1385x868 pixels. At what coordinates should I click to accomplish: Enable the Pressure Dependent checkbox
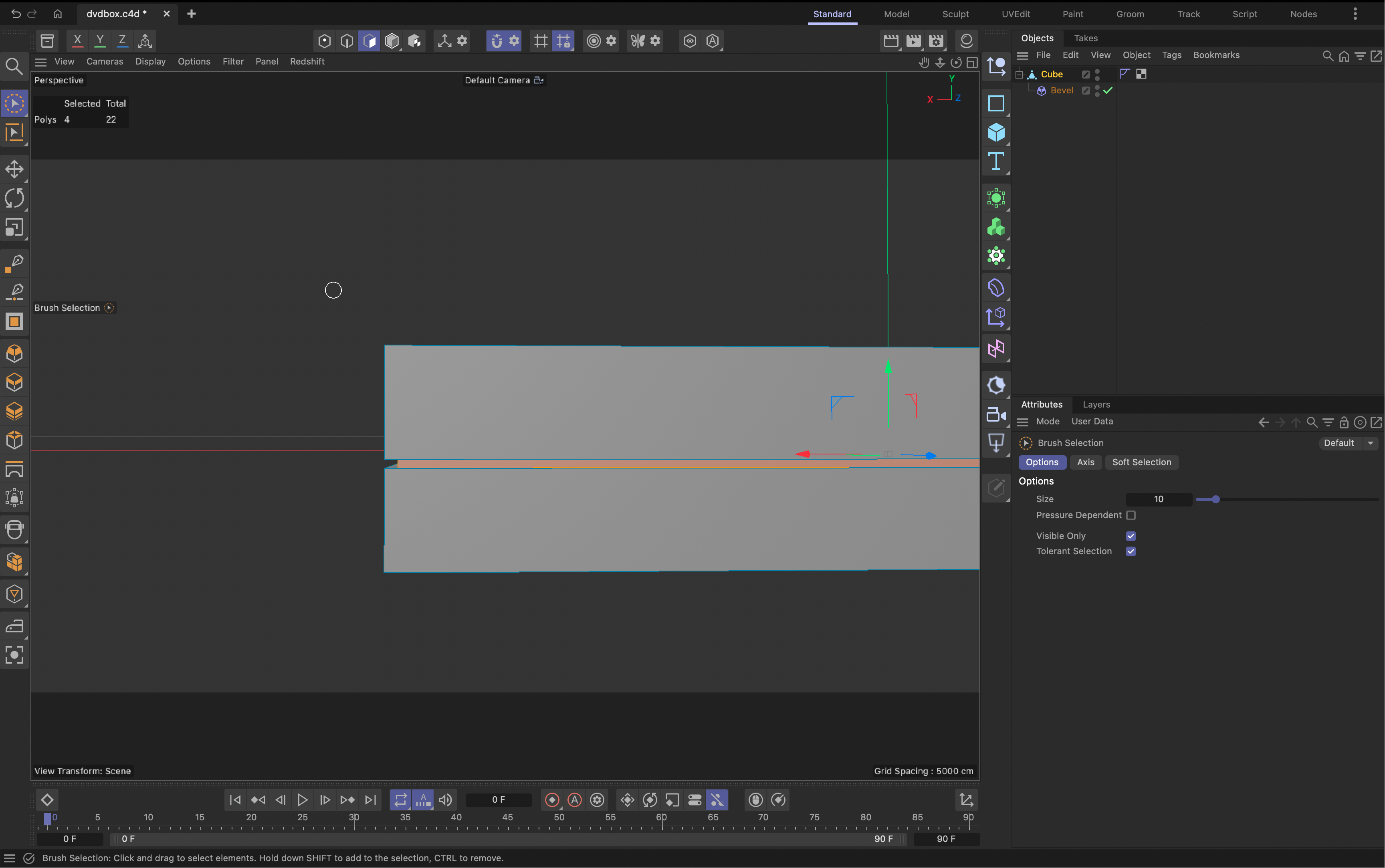tap(1131, 515)
